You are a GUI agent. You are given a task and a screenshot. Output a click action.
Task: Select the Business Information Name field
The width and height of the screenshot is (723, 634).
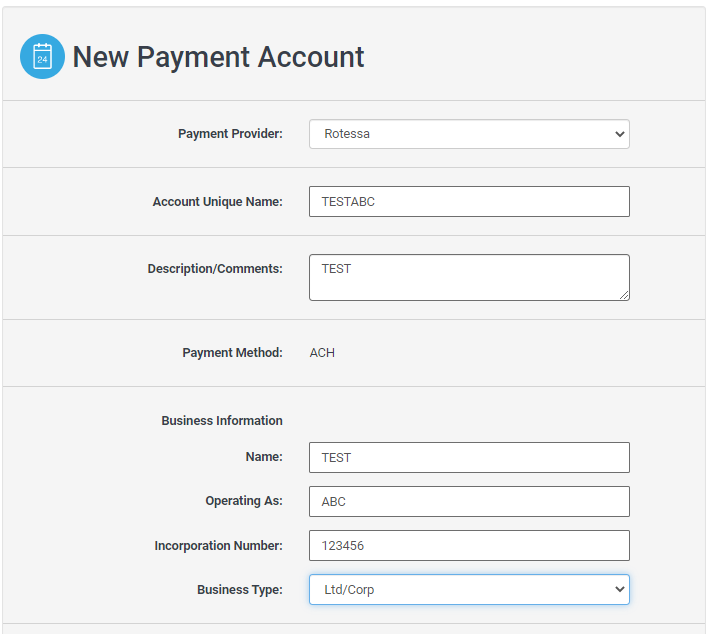click(469, 457)
